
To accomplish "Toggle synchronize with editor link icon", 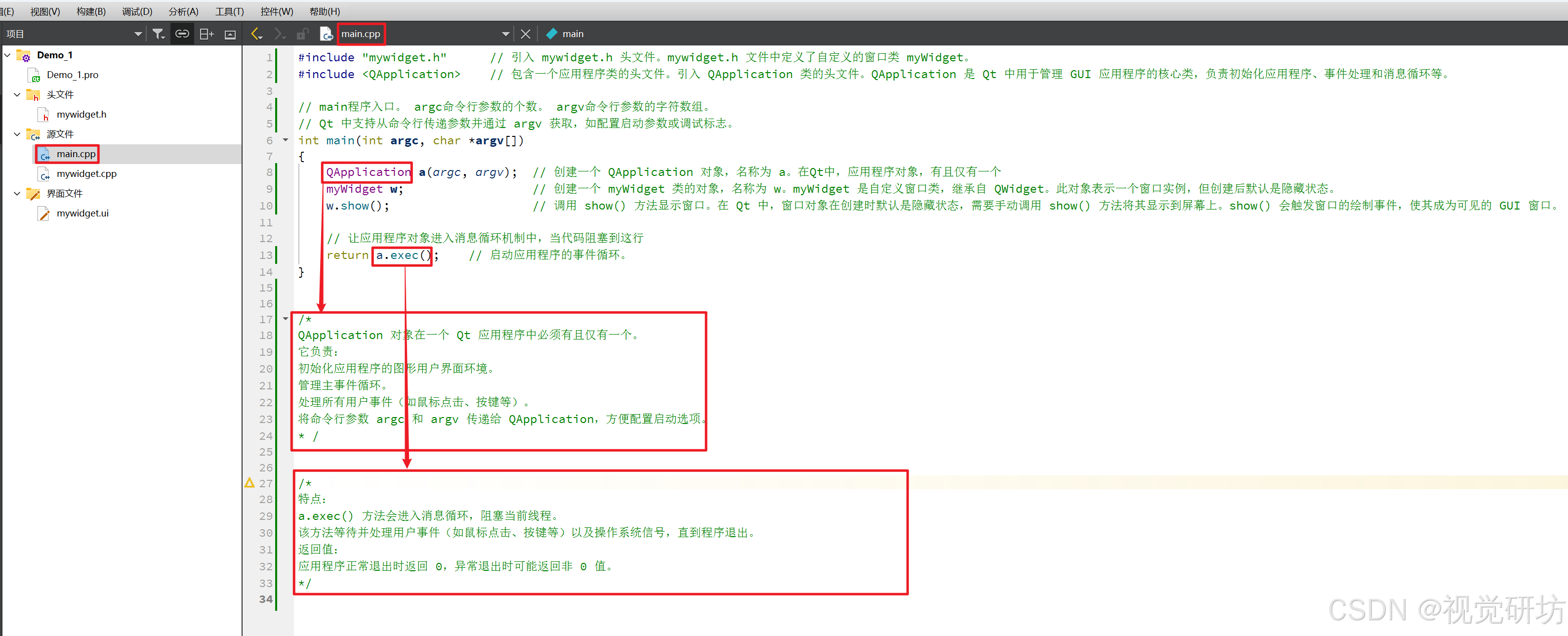I will tap(182, 34).
